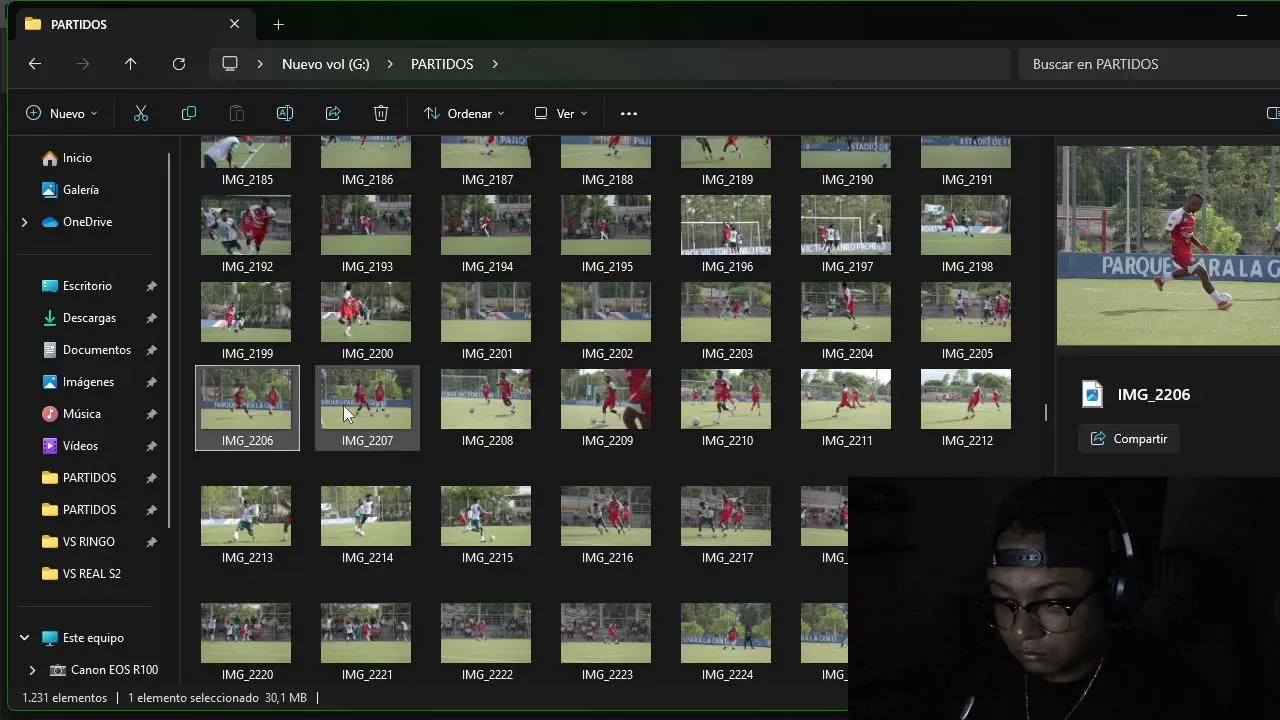This screenshot has width=1280, height=720.
Task: Select thumbnail IMG_2220
Action: 247,642
